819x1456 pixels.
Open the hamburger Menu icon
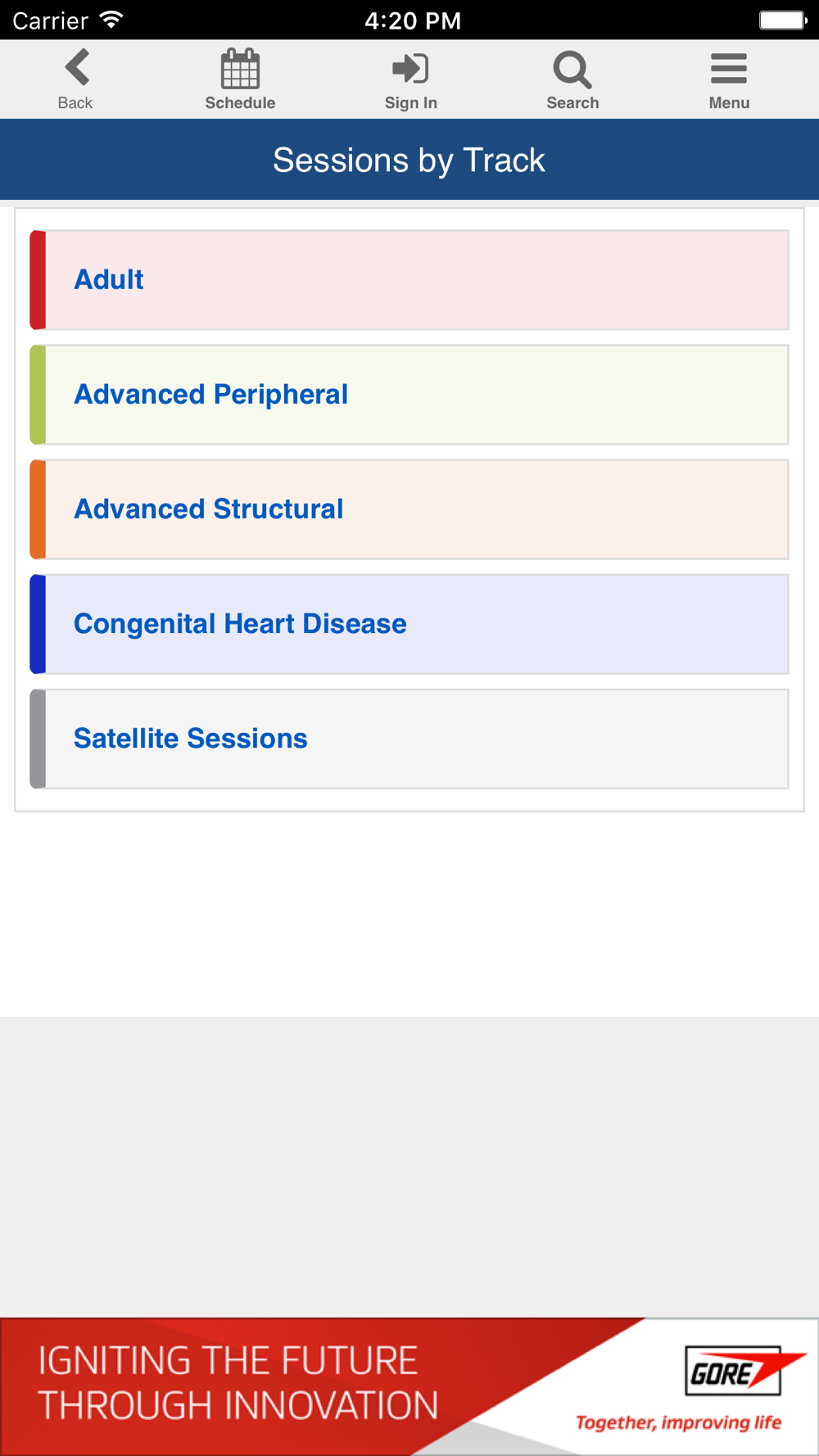pos(729,69)
